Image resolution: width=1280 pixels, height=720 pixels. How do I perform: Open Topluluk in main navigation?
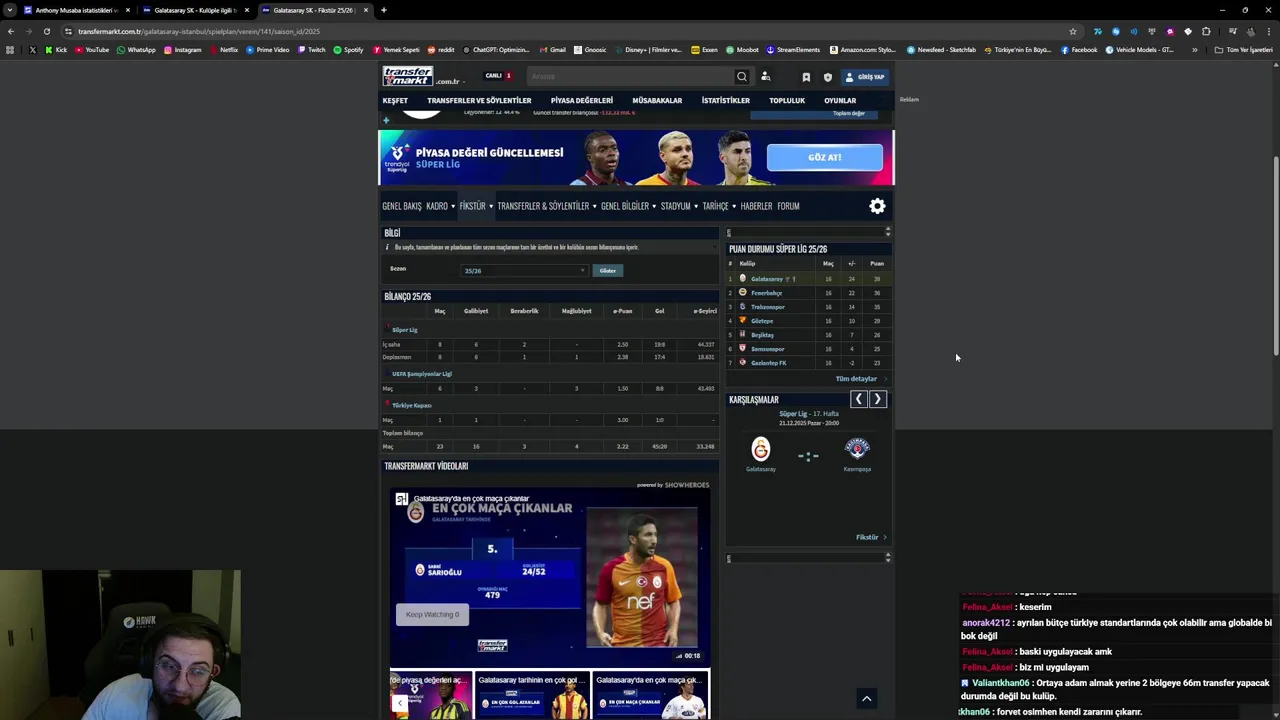click(x=787, y=100)
